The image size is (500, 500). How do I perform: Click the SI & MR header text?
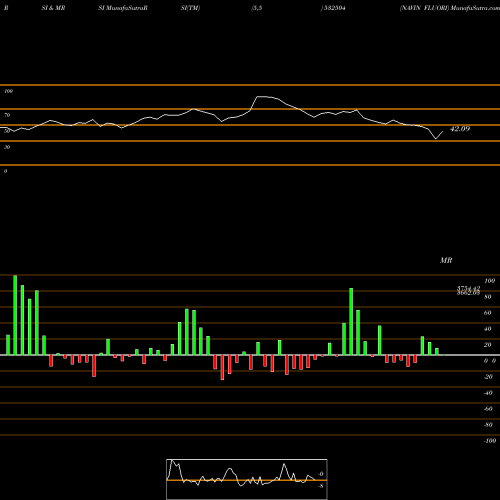click(x=53, y=8)
